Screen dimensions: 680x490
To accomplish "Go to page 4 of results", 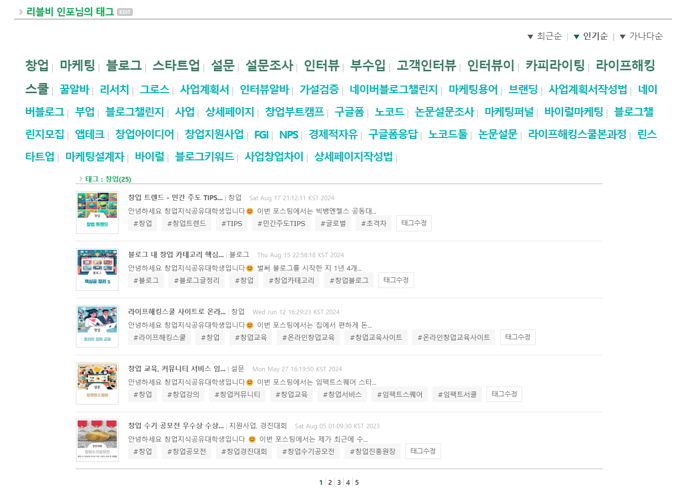I will coord(348,483).
